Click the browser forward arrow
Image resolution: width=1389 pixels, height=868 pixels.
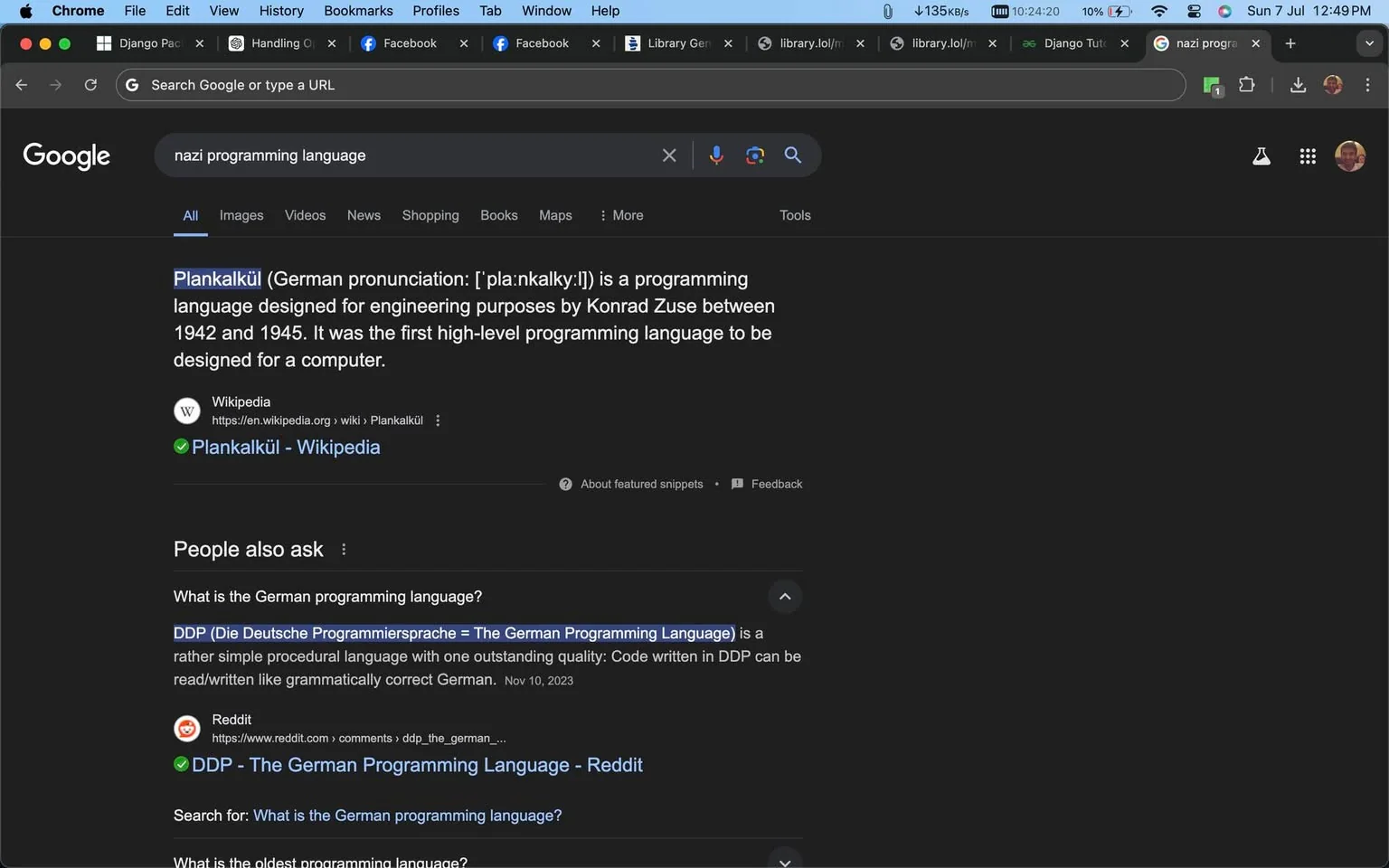click(56, 85)
